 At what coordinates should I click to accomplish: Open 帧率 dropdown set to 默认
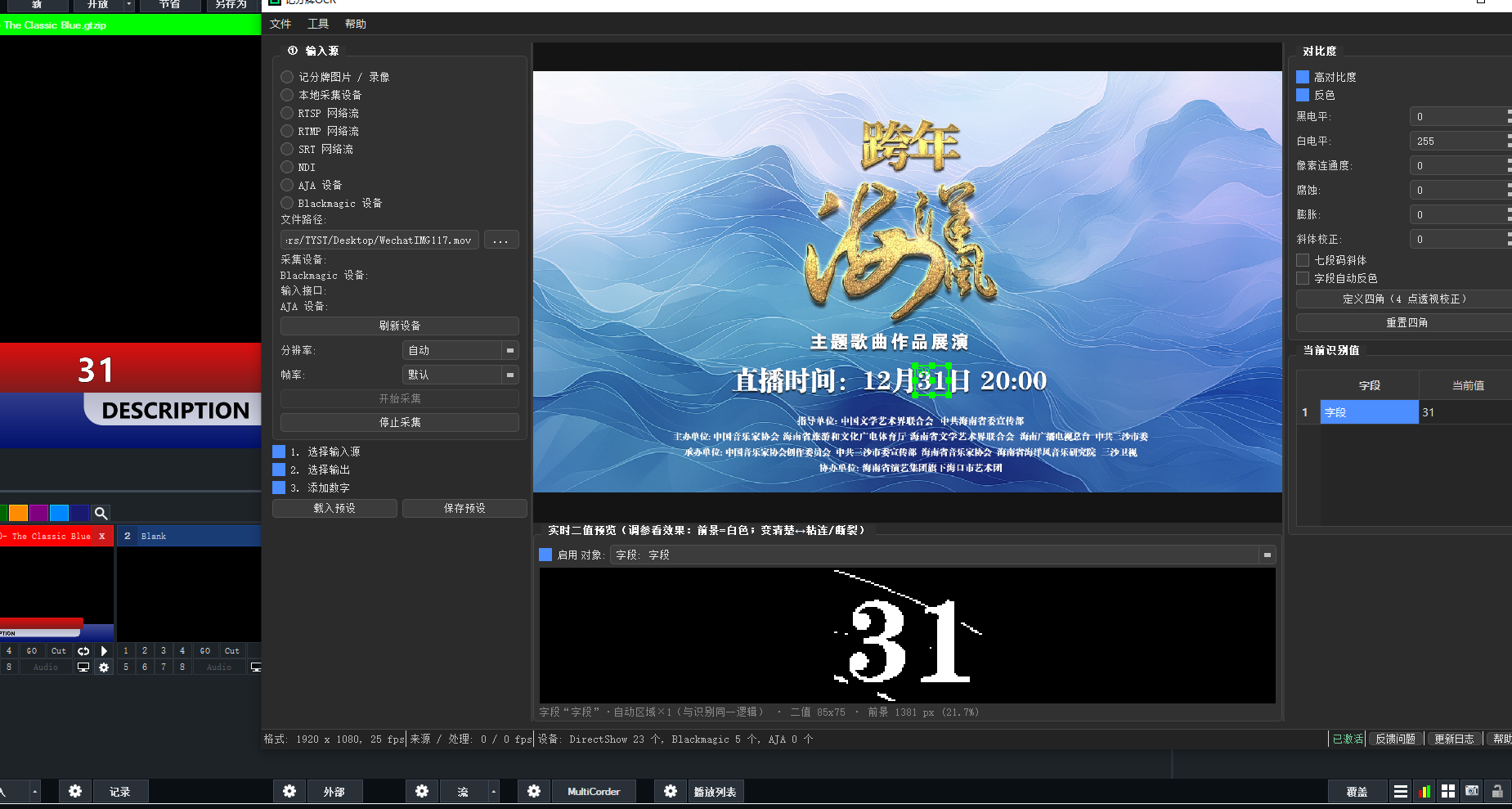pyautogui.click(x=461, y=375)
